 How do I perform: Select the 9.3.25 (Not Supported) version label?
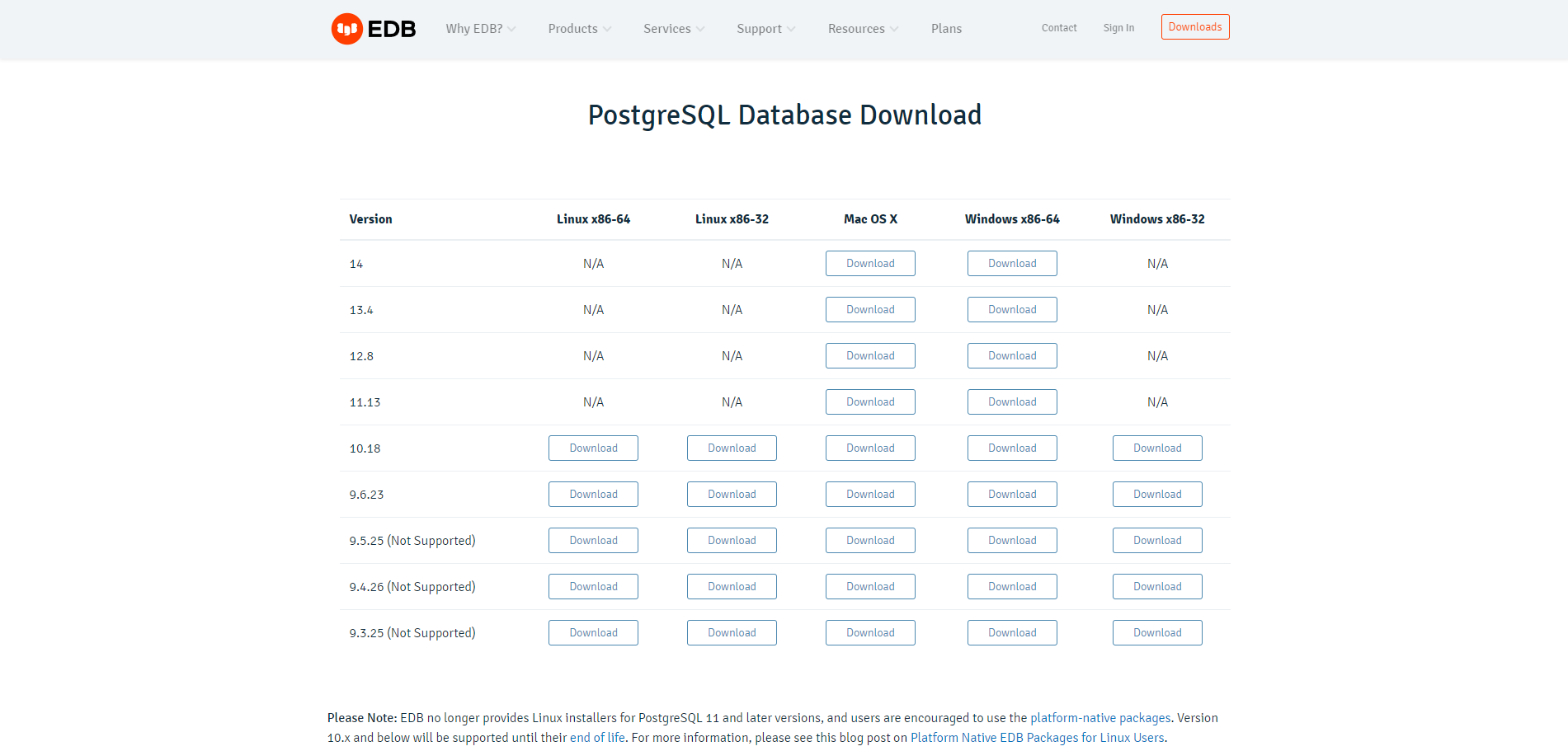click(412, 633)
